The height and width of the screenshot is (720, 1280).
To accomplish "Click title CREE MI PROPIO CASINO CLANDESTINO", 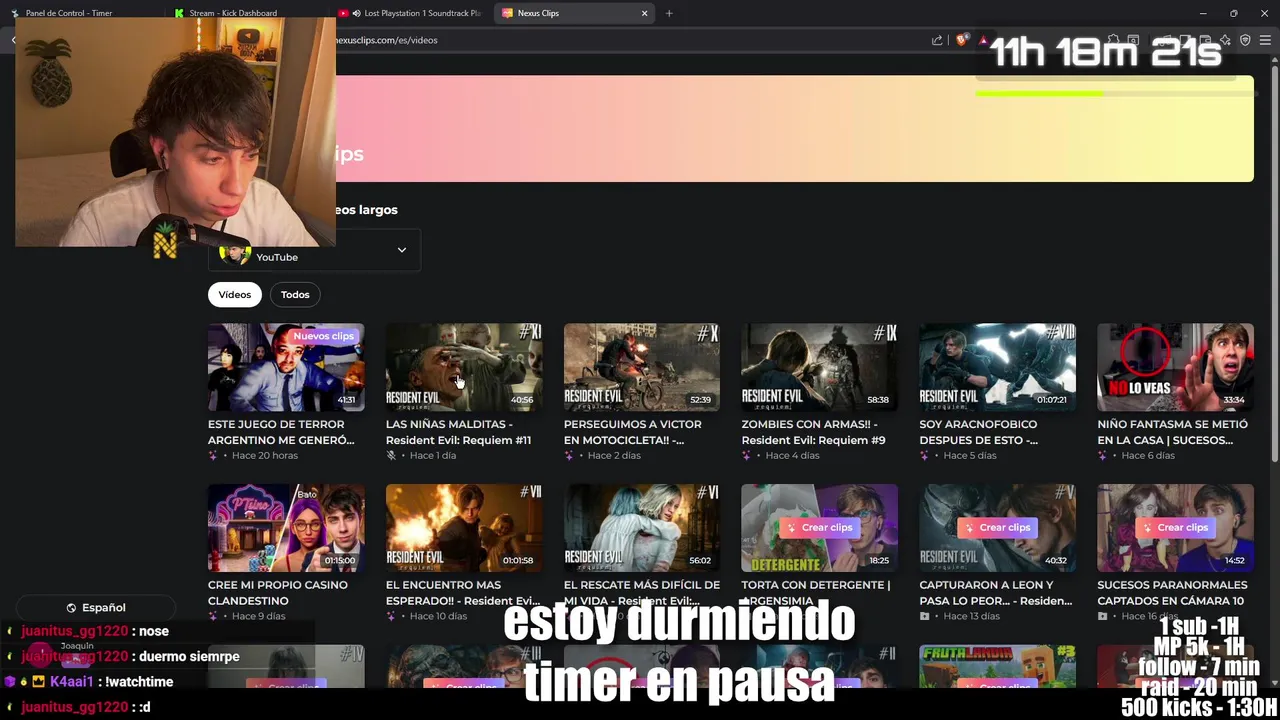I will click(x=278, y=593).
